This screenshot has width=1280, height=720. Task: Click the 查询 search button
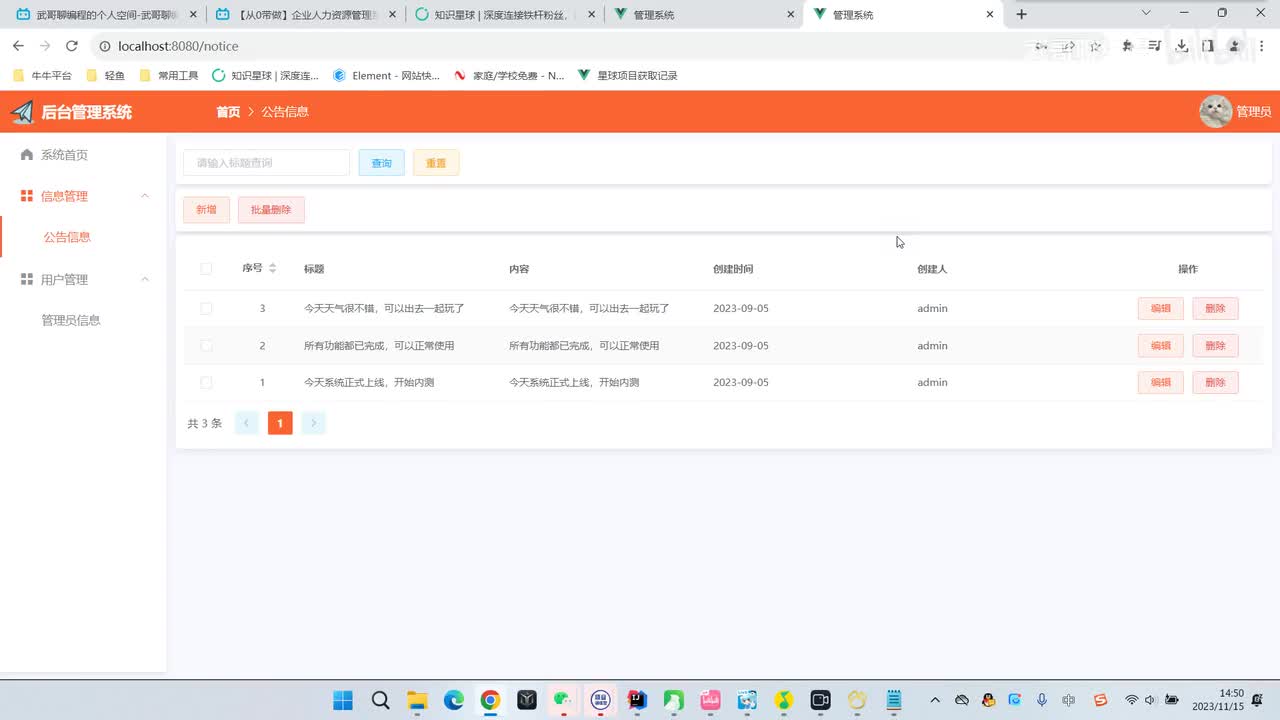[x=382, y=163]
